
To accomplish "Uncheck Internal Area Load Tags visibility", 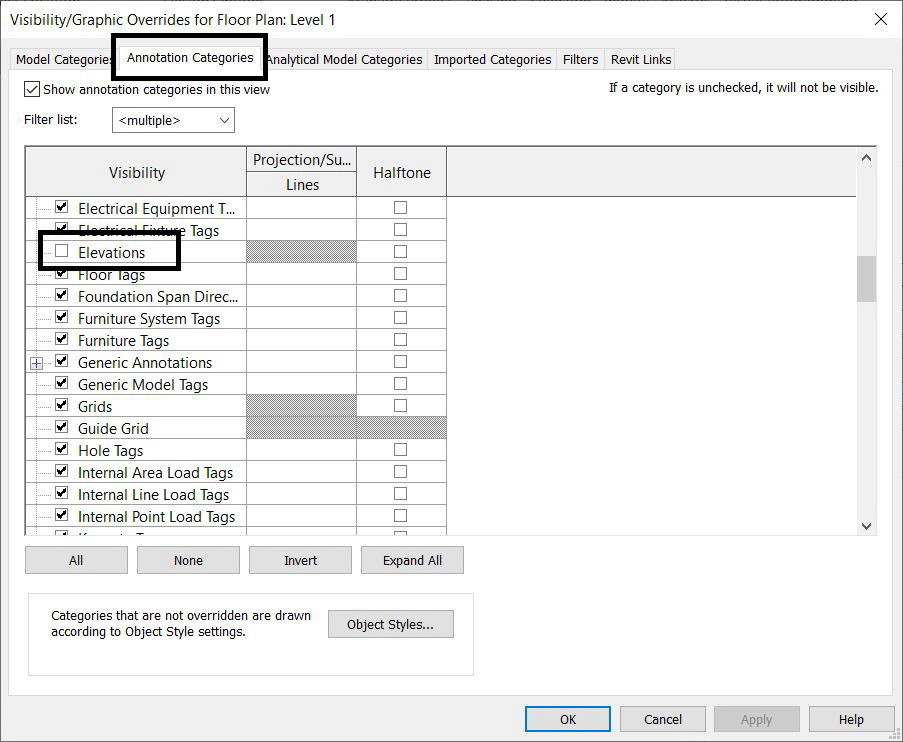I will (x=62, y=471).
